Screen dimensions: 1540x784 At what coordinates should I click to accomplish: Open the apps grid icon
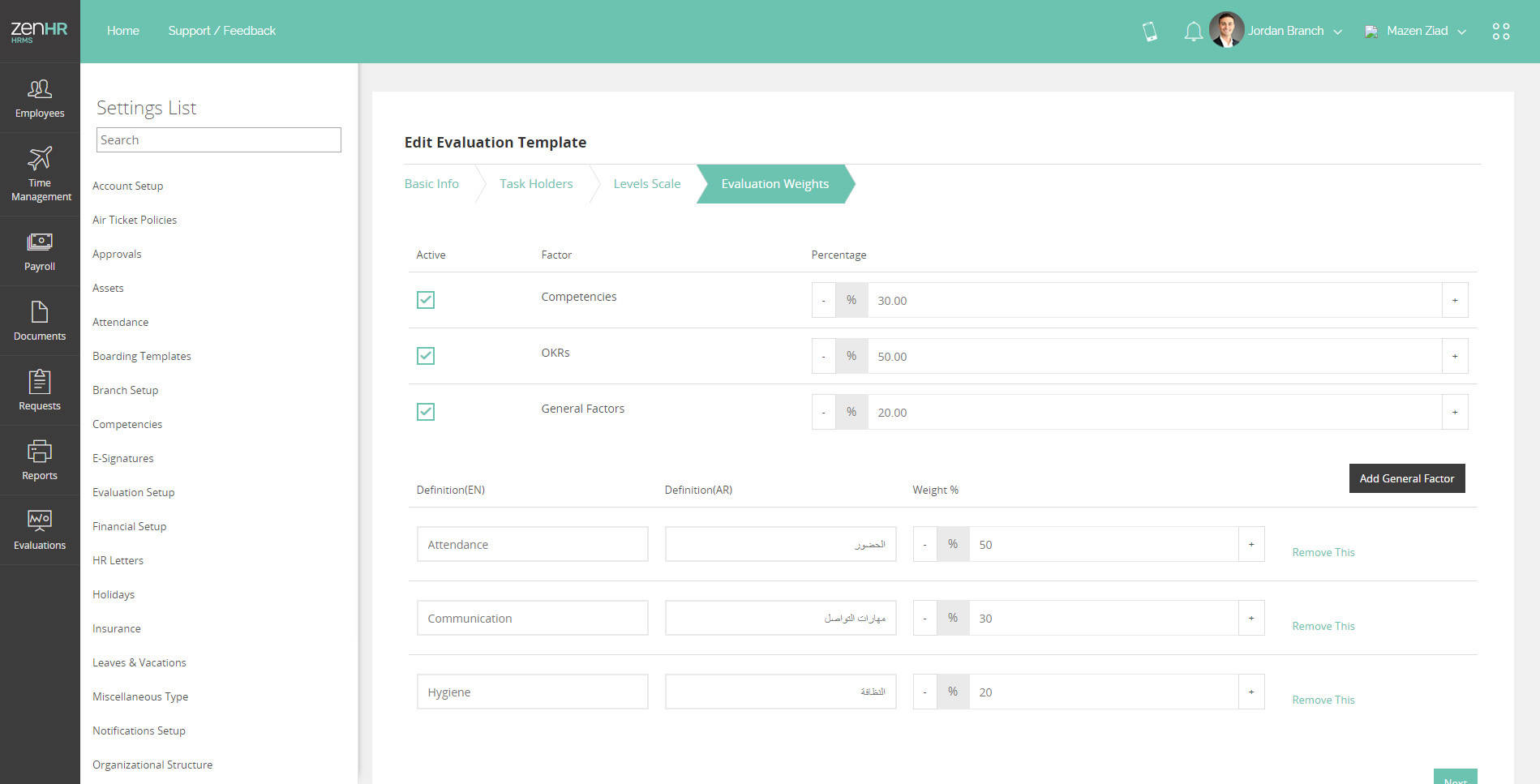click(1500, 32)
